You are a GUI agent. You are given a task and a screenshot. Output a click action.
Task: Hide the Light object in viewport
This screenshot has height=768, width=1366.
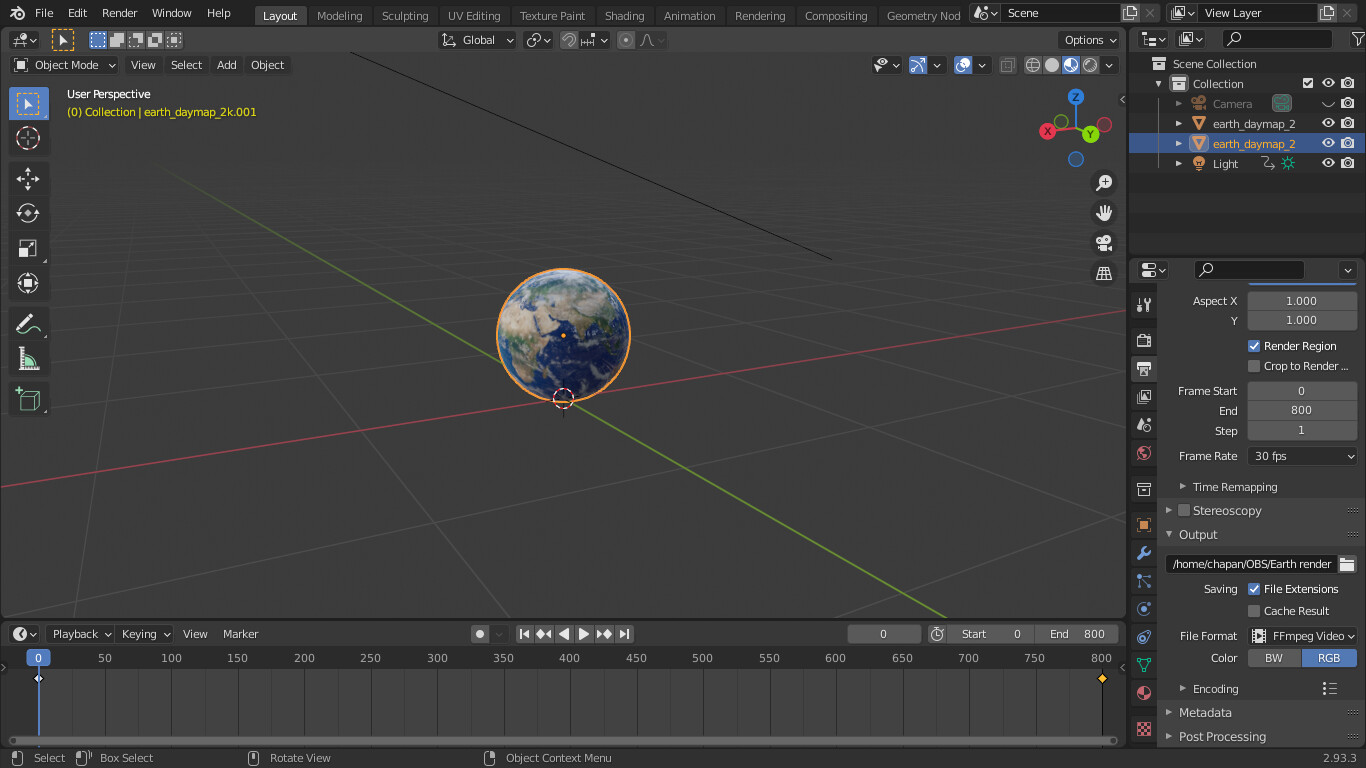pyautogui.click(x=1328, y=164)
